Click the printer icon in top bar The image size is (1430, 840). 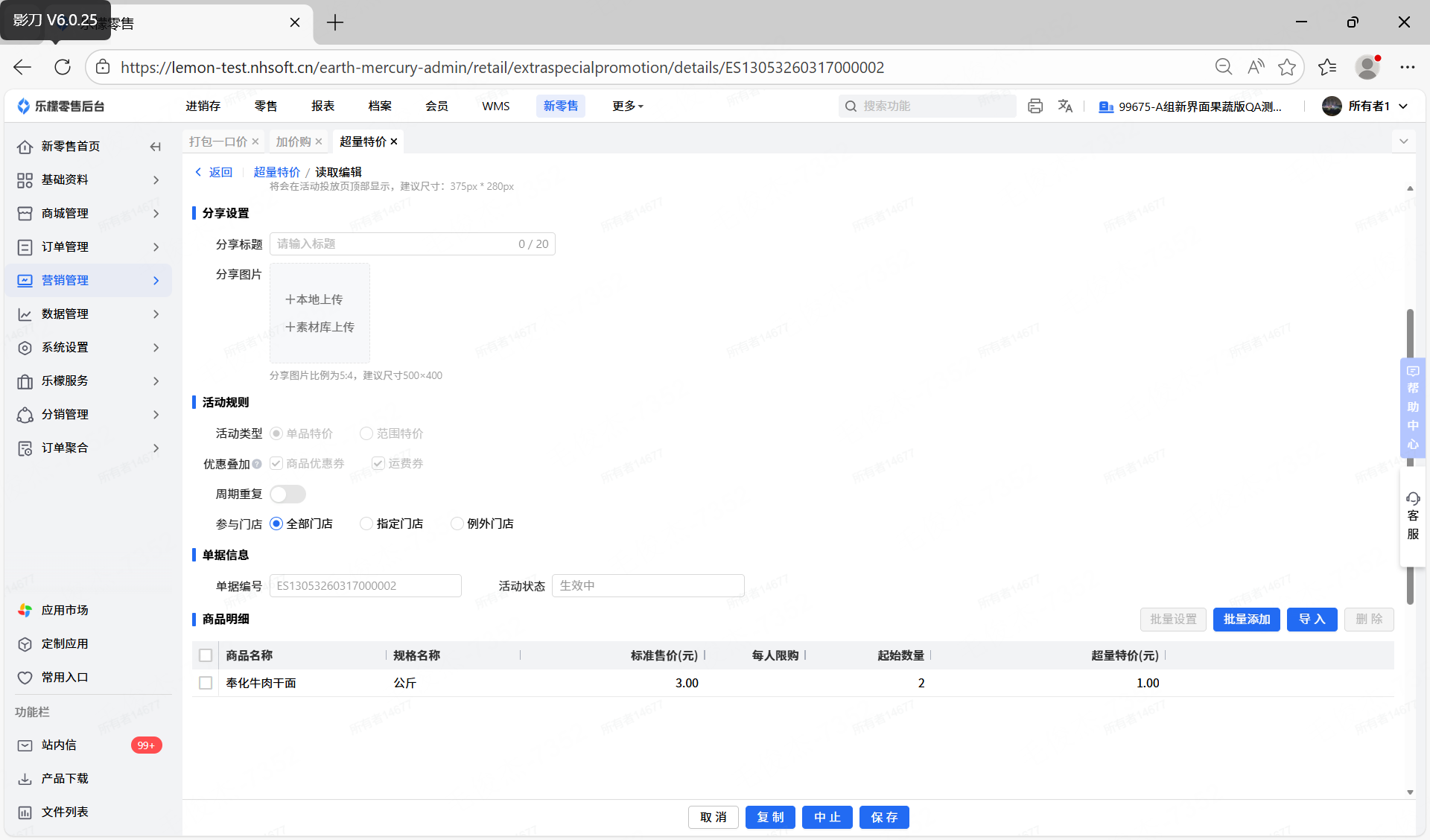point(1035,106)
